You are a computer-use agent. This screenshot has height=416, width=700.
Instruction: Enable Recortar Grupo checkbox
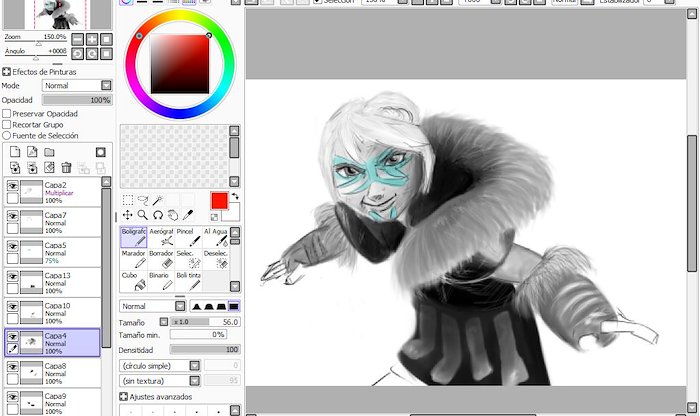pos(7,125)
